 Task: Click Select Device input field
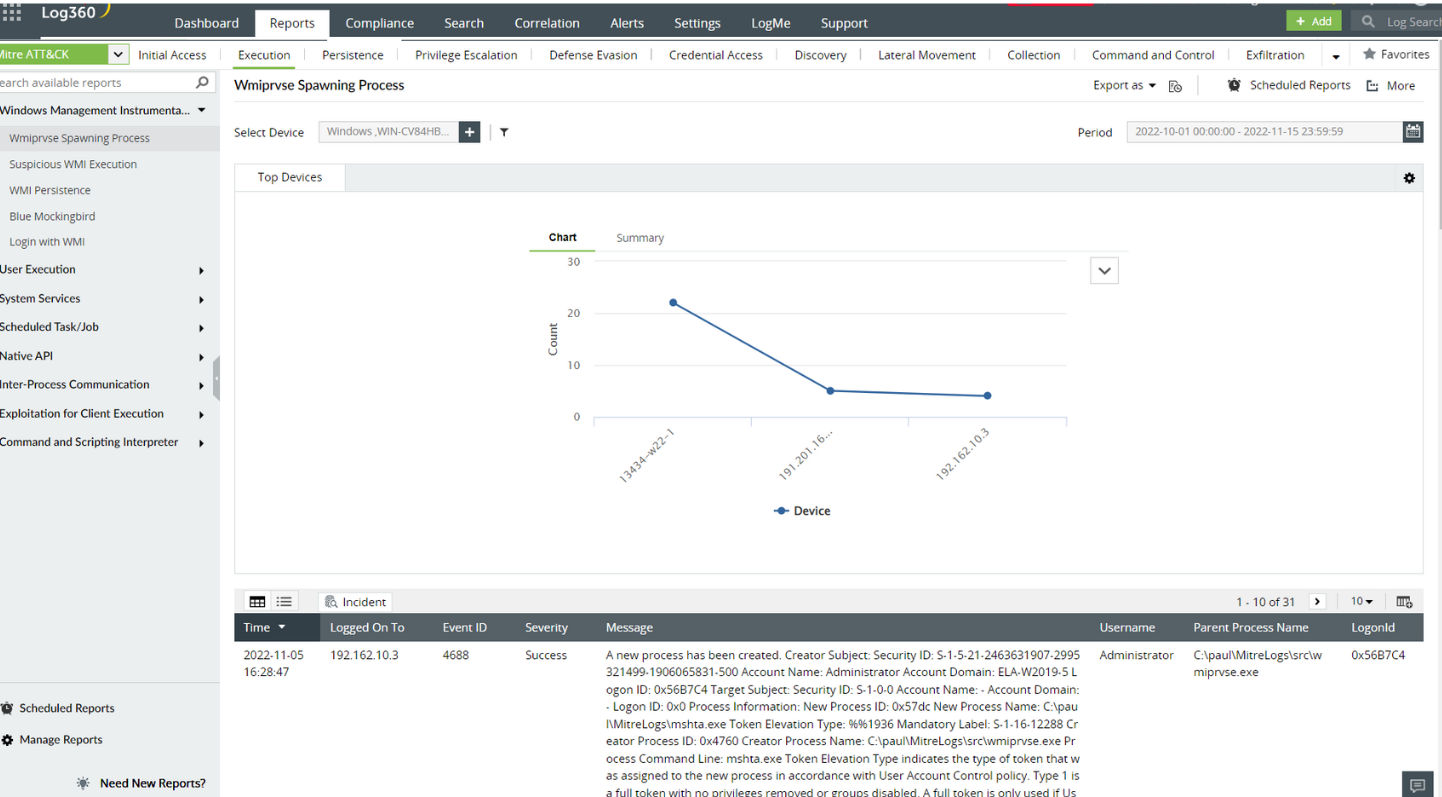click(389, 132)
